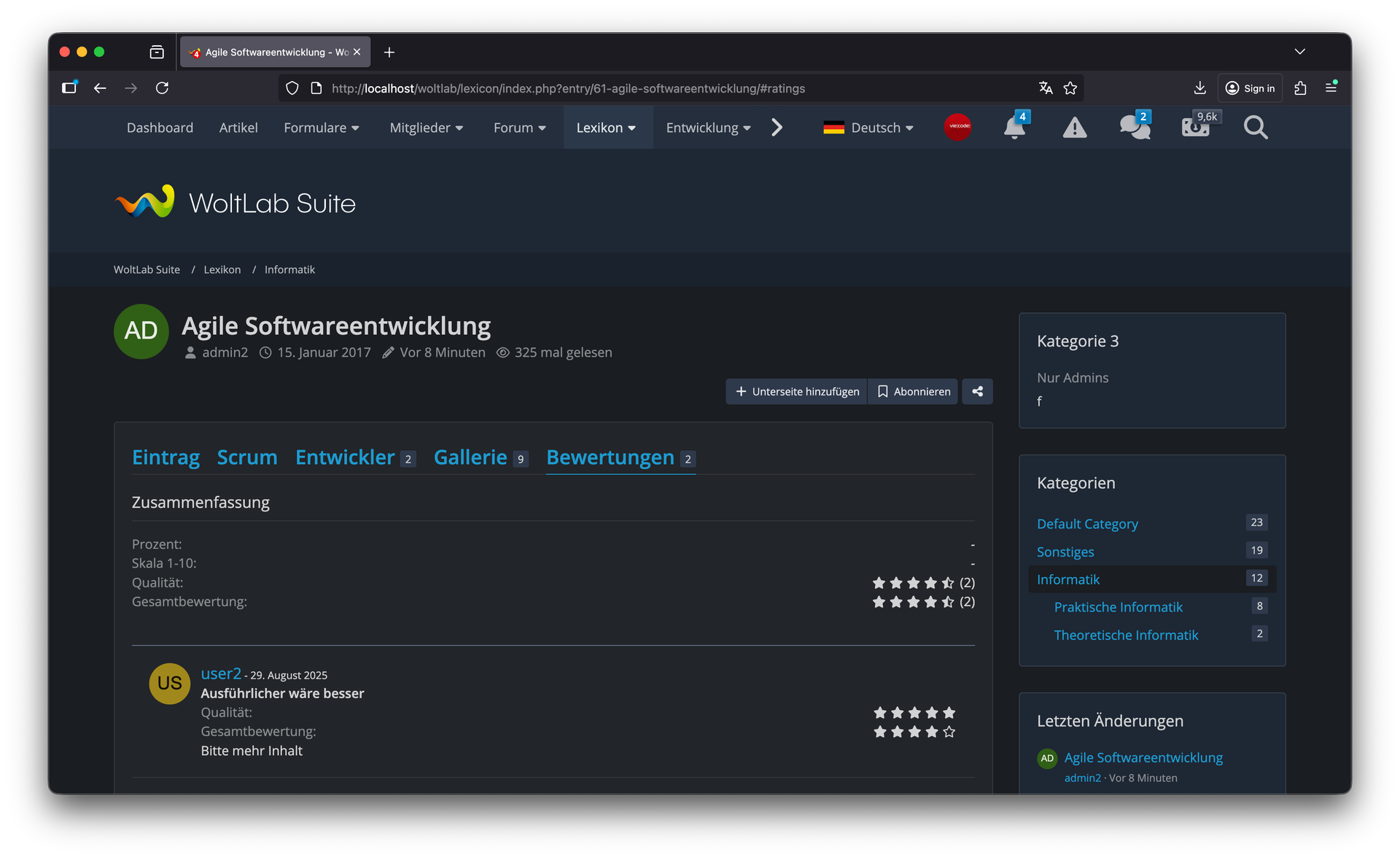The image size is (1400, 858).
Task: Toggle the Abonnieren subscription button
Action: [x=913, y=392]
